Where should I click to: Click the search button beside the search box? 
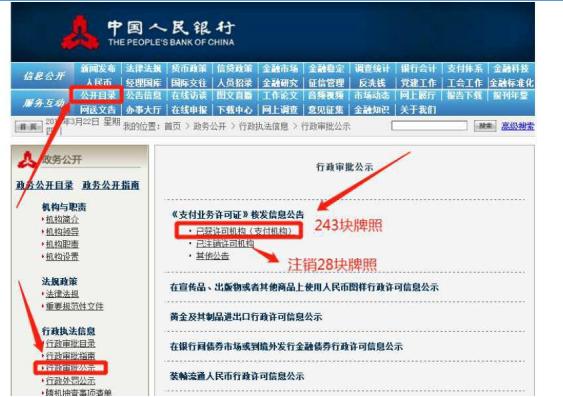pyautogui.click(x=485, y=126)
